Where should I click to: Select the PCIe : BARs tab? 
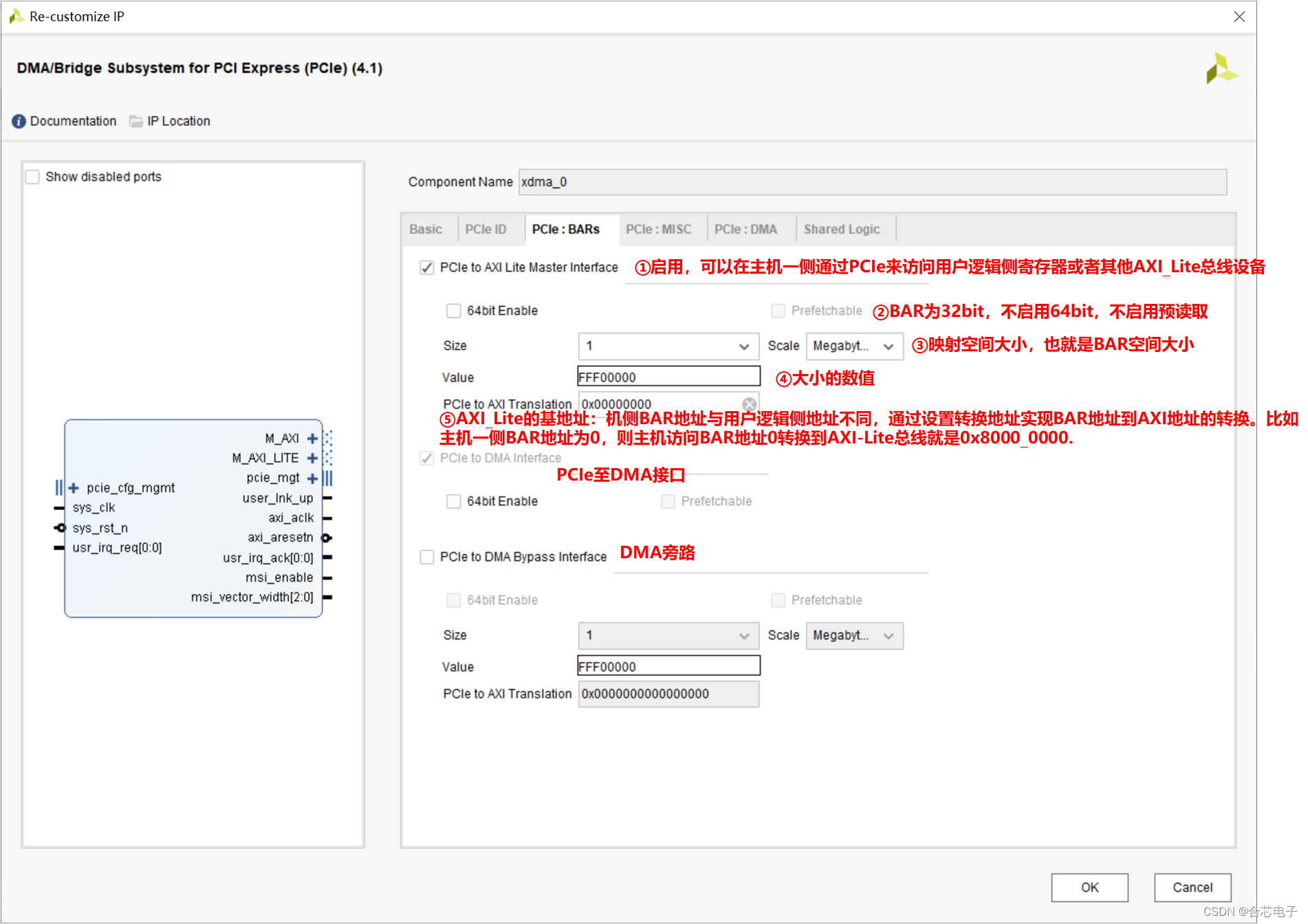tap(566, 229)
